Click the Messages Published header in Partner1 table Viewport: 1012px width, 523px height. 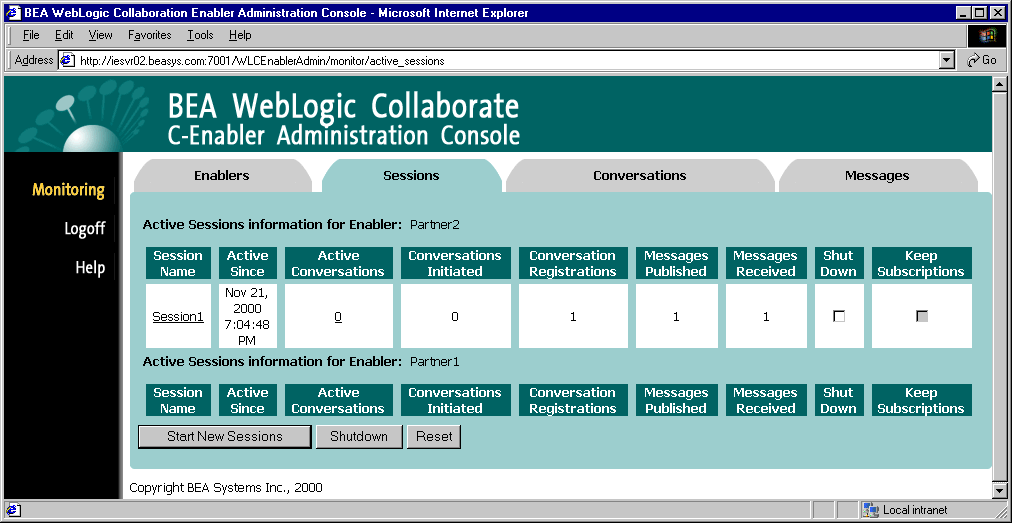click(x=676, y=400)
